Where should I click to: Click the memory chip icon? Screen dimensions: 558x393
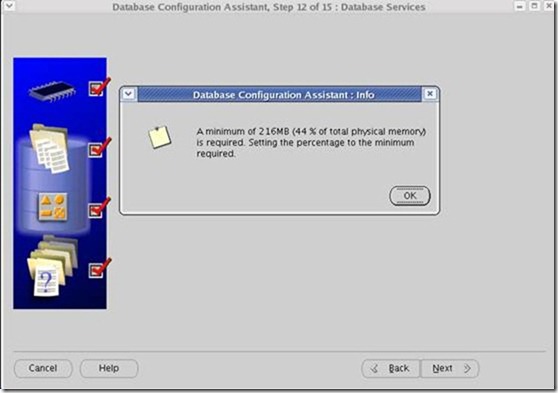coord(52,91)
